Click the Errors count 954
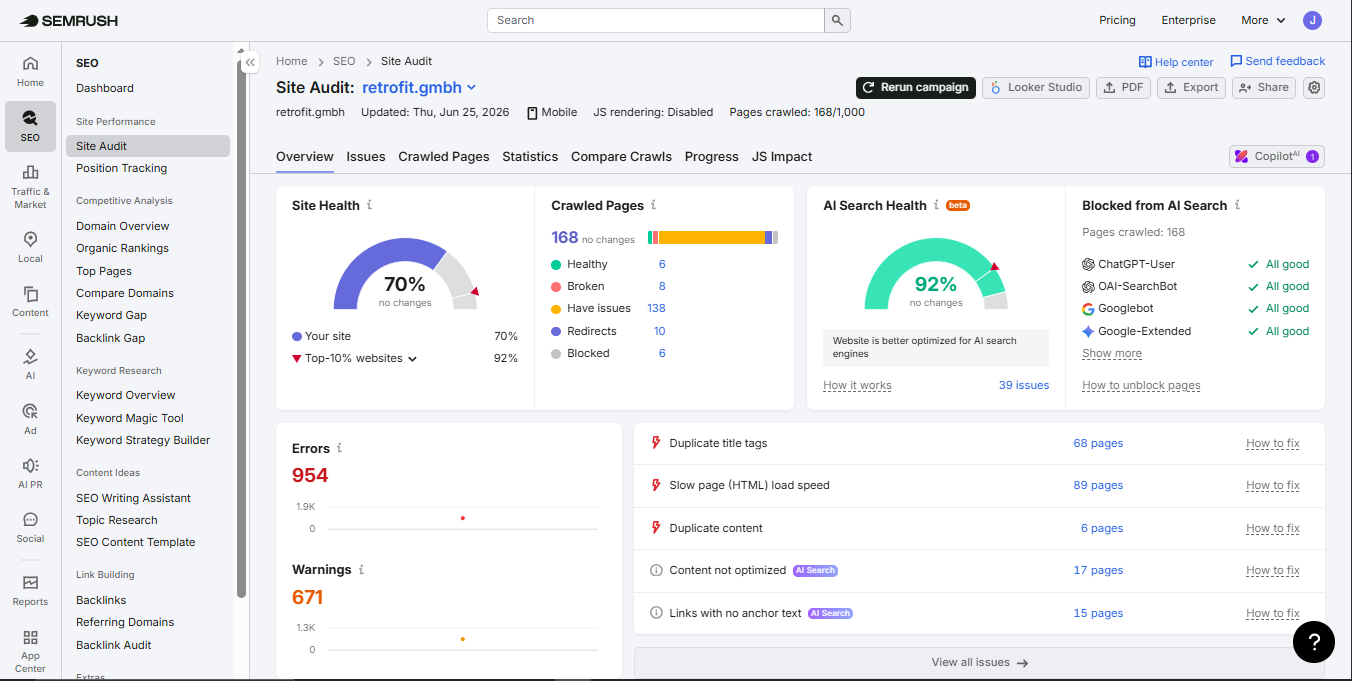 [x=310, y=475]
